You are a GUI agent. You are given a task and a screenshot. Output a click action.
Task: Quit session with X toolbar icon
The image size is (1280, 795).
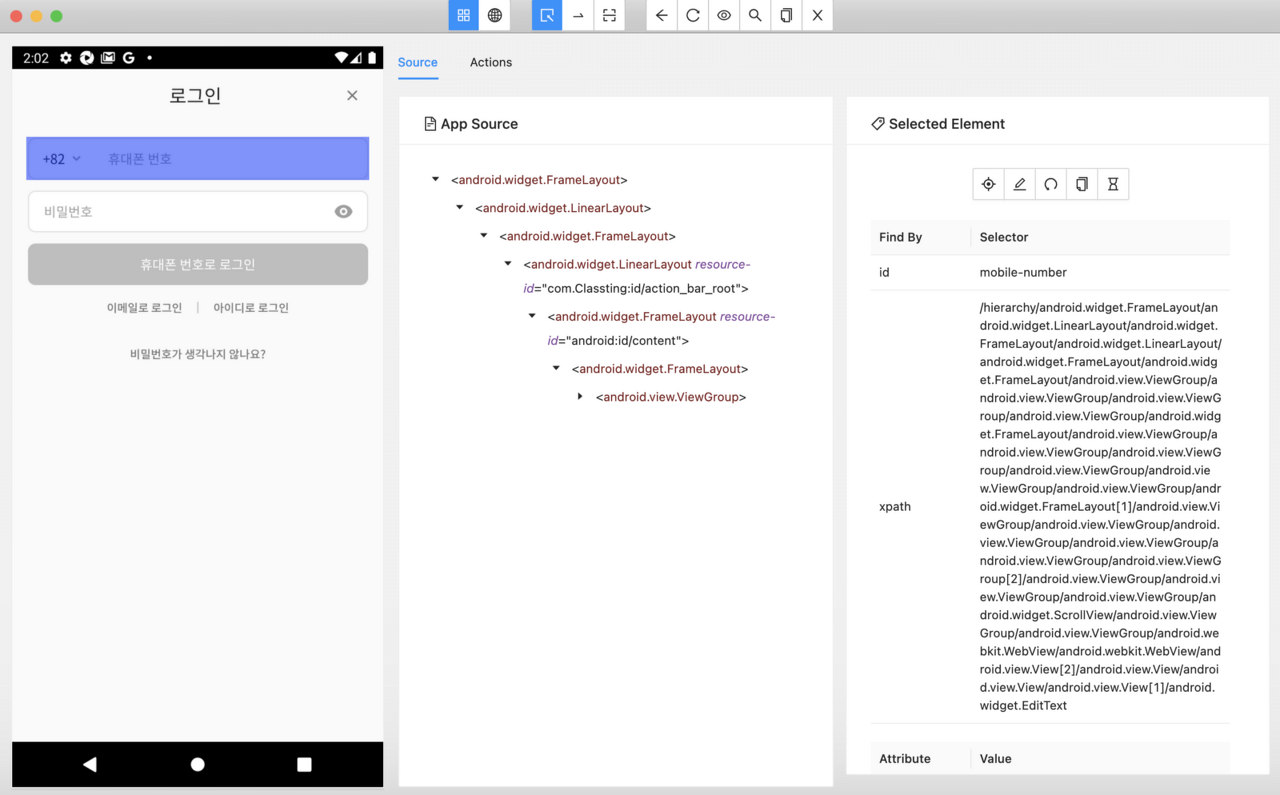tap(817, 16)
